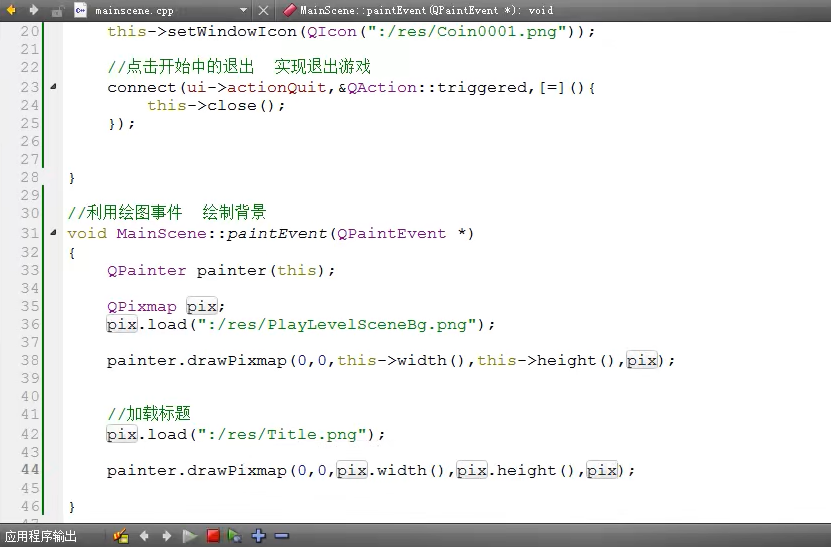Image resolution: width=831 pixels, height=547 pixels.
Task: Click the comment //点击开始中的退出 实现退出游戏
Action: click(238, 66)
